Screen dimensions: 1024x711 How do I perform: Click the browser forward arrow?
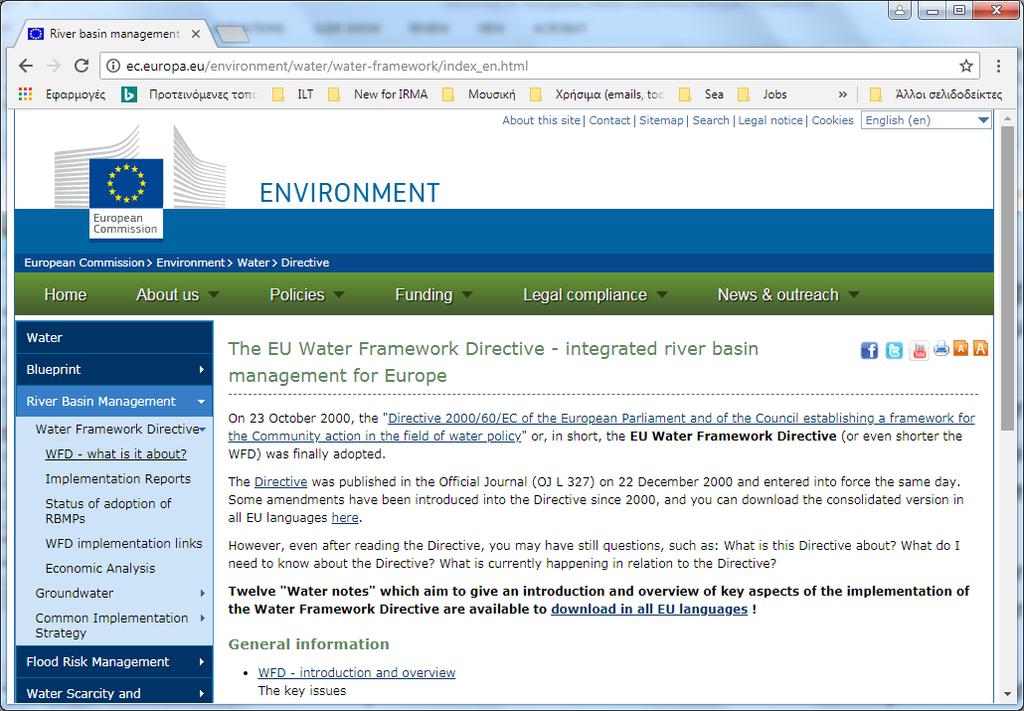click(54, 65)
